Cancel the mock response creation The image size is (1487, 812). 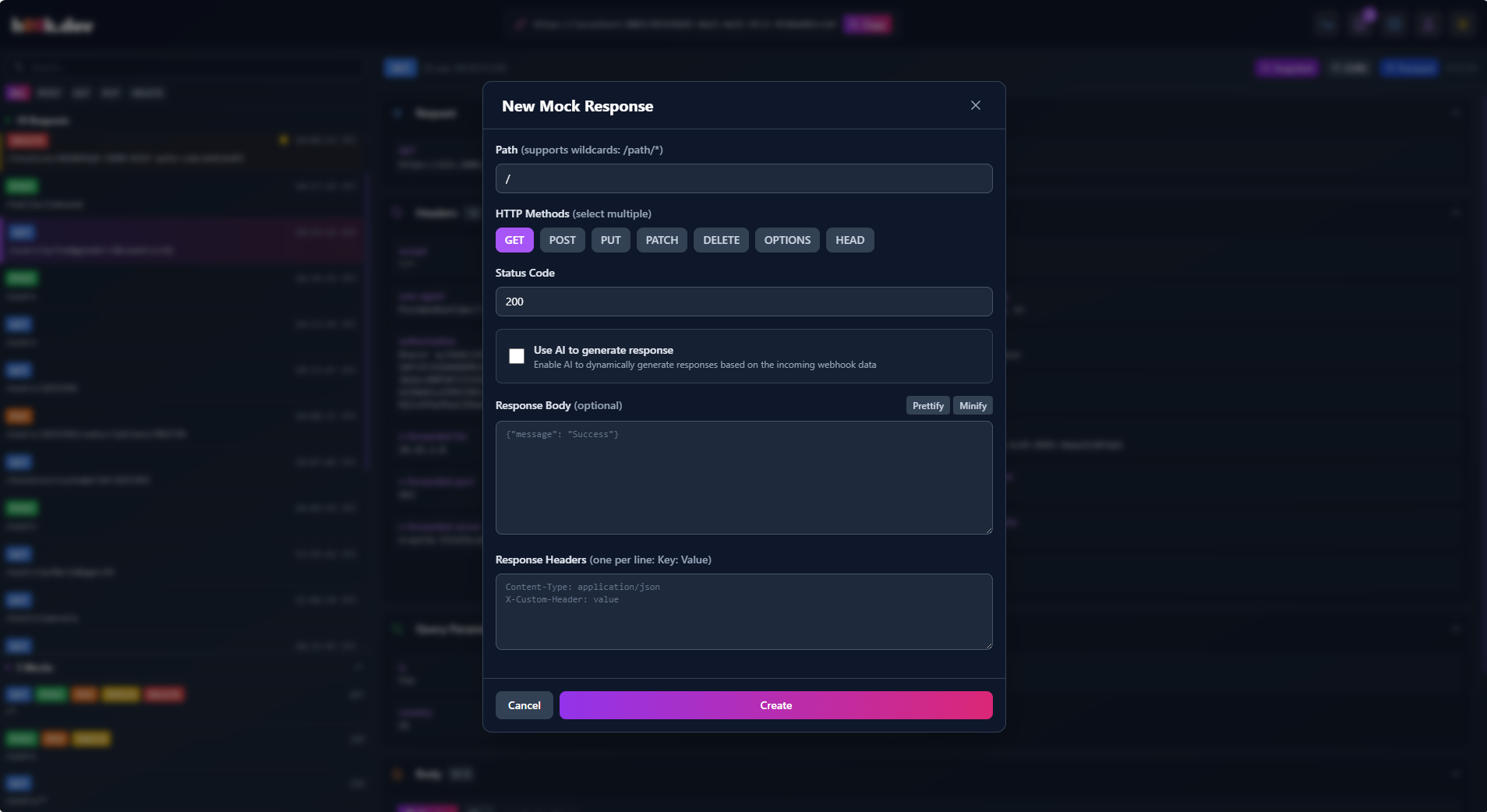click(x=524, y=705)
